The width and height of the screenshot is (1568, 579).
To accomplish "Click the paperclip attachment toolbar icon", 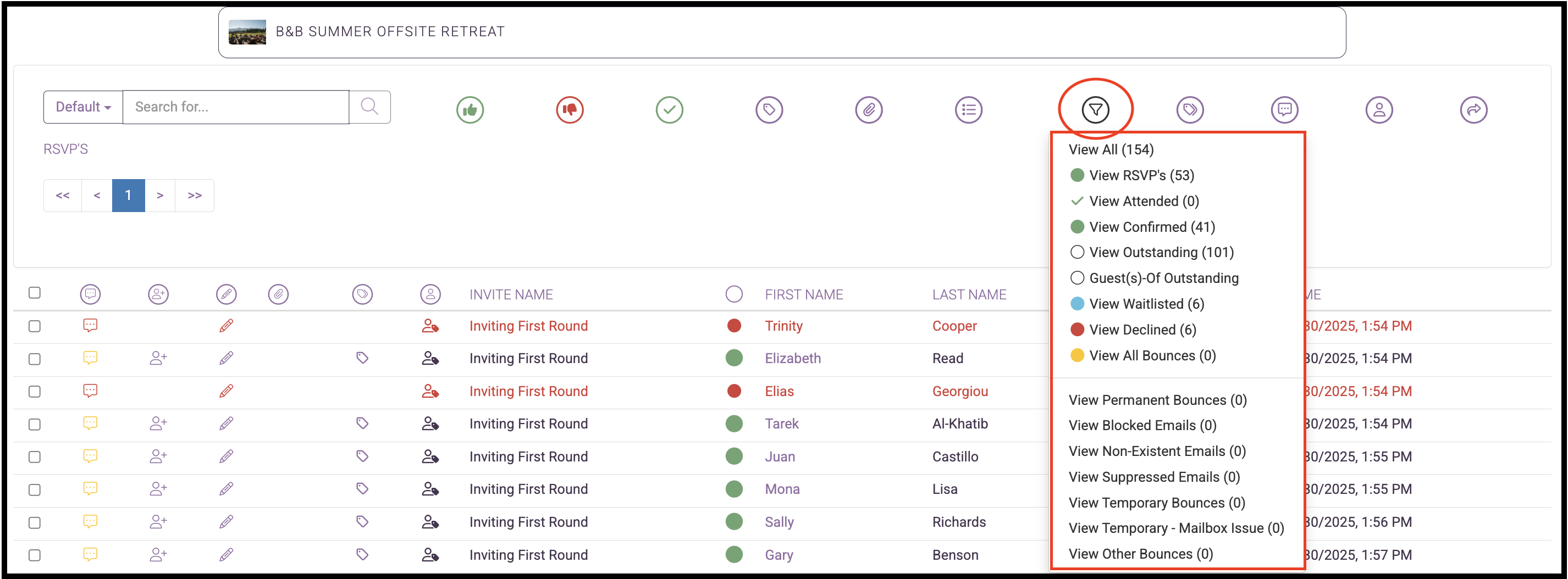I will [x=869, y=110].
